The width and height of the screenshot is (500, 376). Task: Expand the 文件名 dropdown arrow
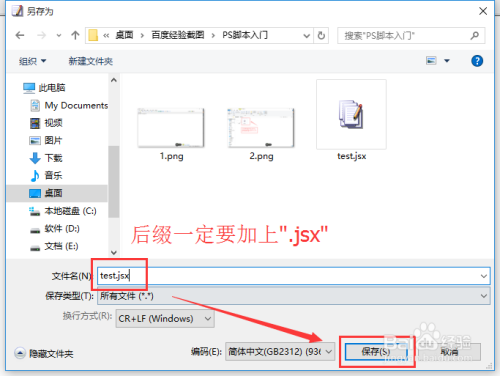[x=484, y=276]
